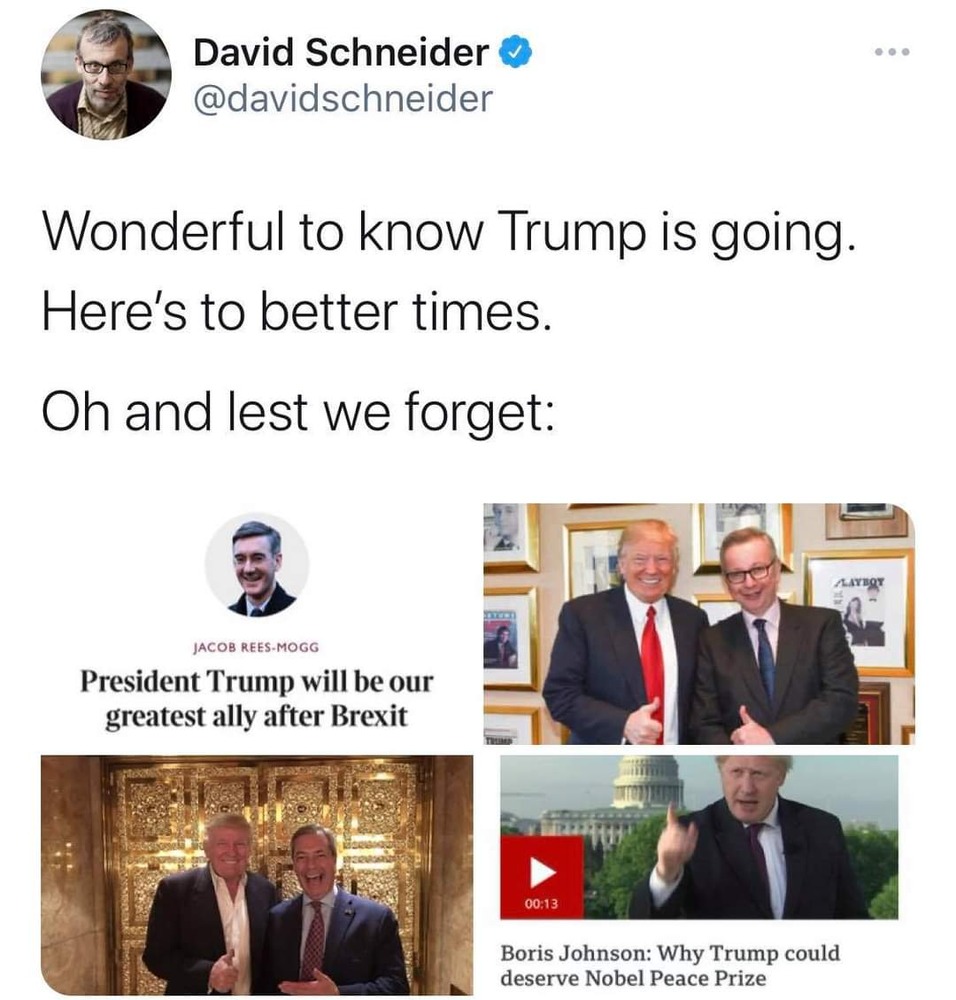Select the text Wonderful to know Trump is going

click(448, 232)
